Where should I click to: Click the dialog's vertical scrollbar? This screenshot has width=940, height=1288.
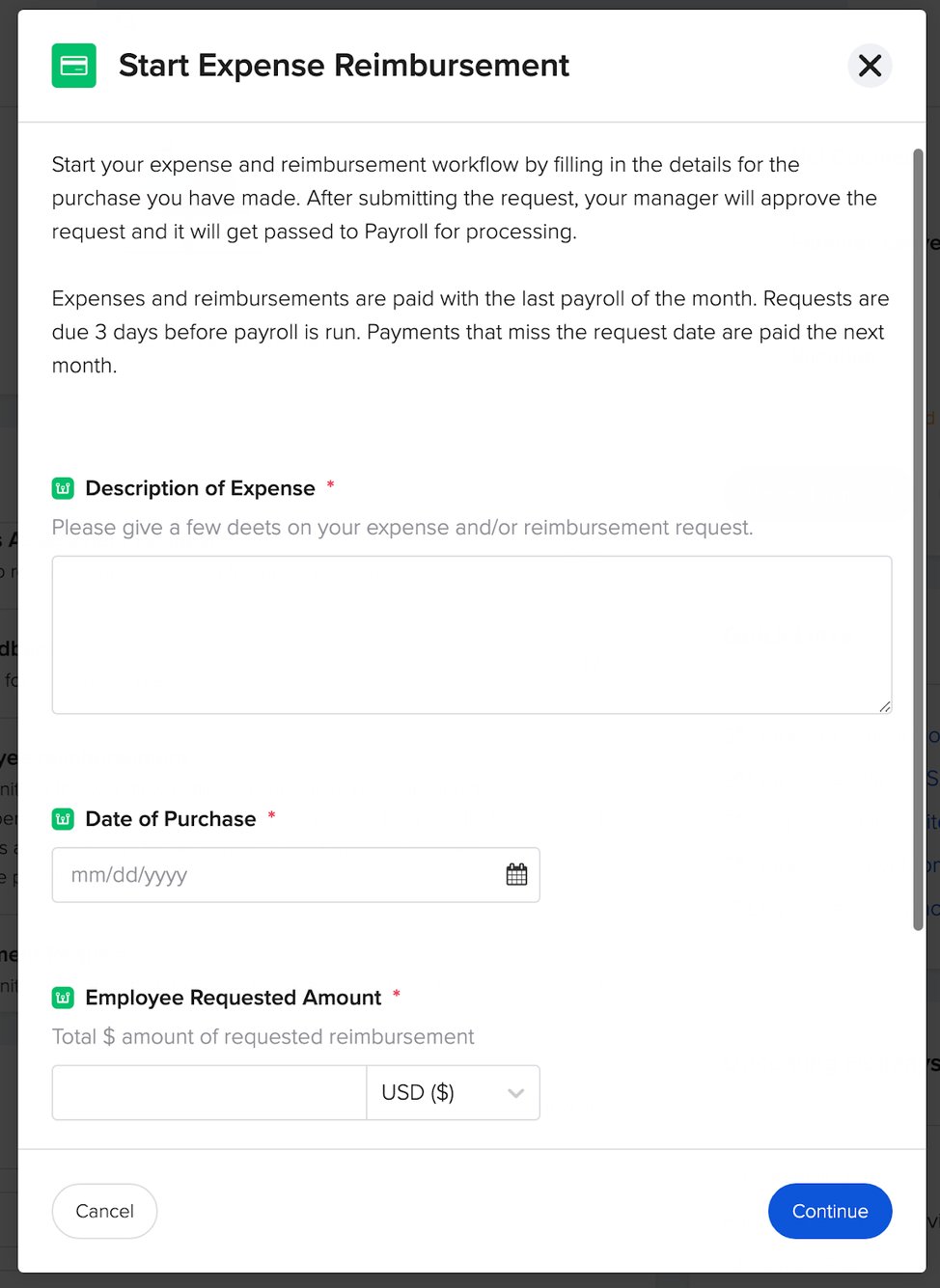(x=918, y=540)
